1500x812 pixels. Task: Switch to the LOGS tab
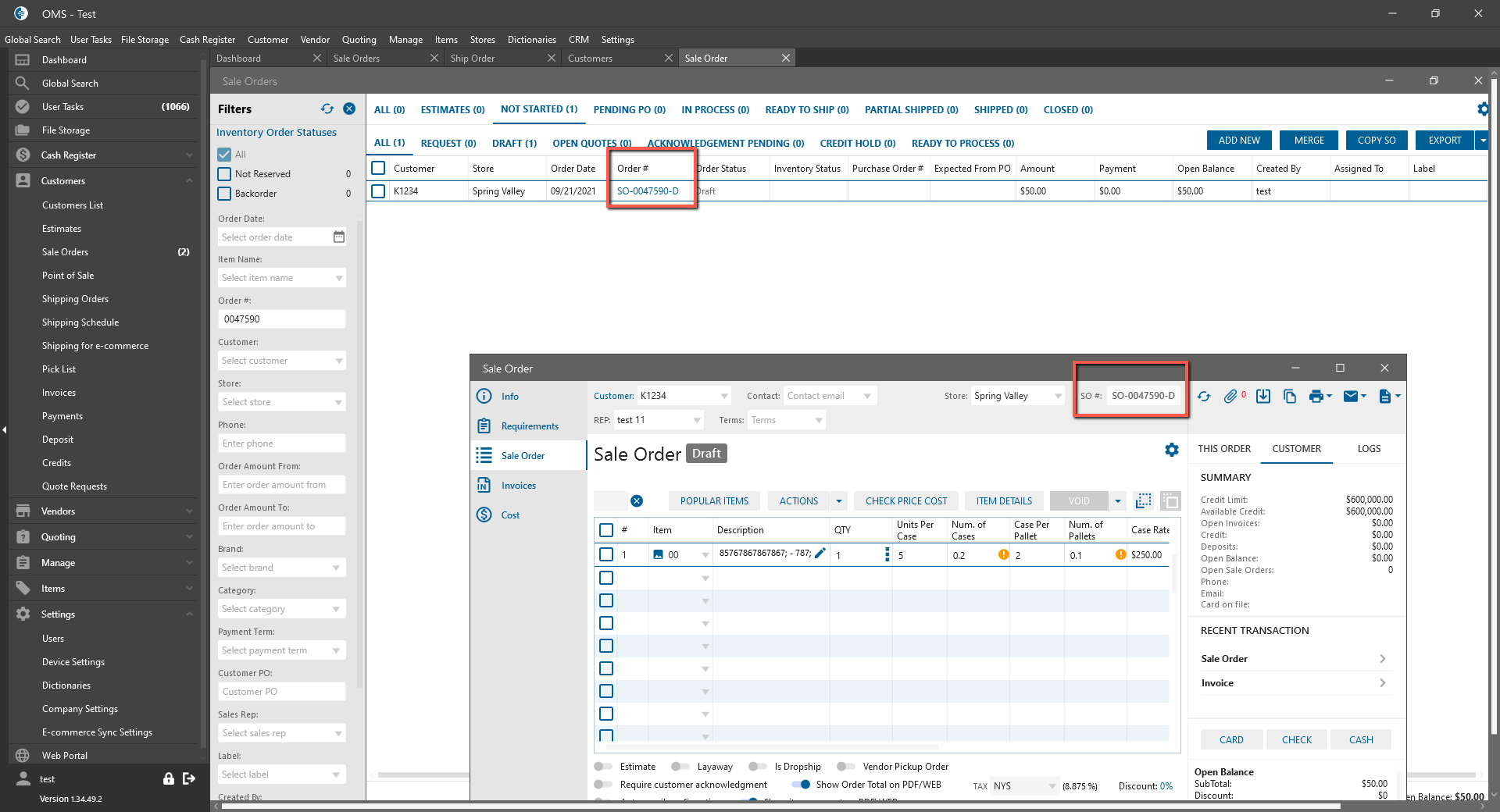[x=1369, y=449]
